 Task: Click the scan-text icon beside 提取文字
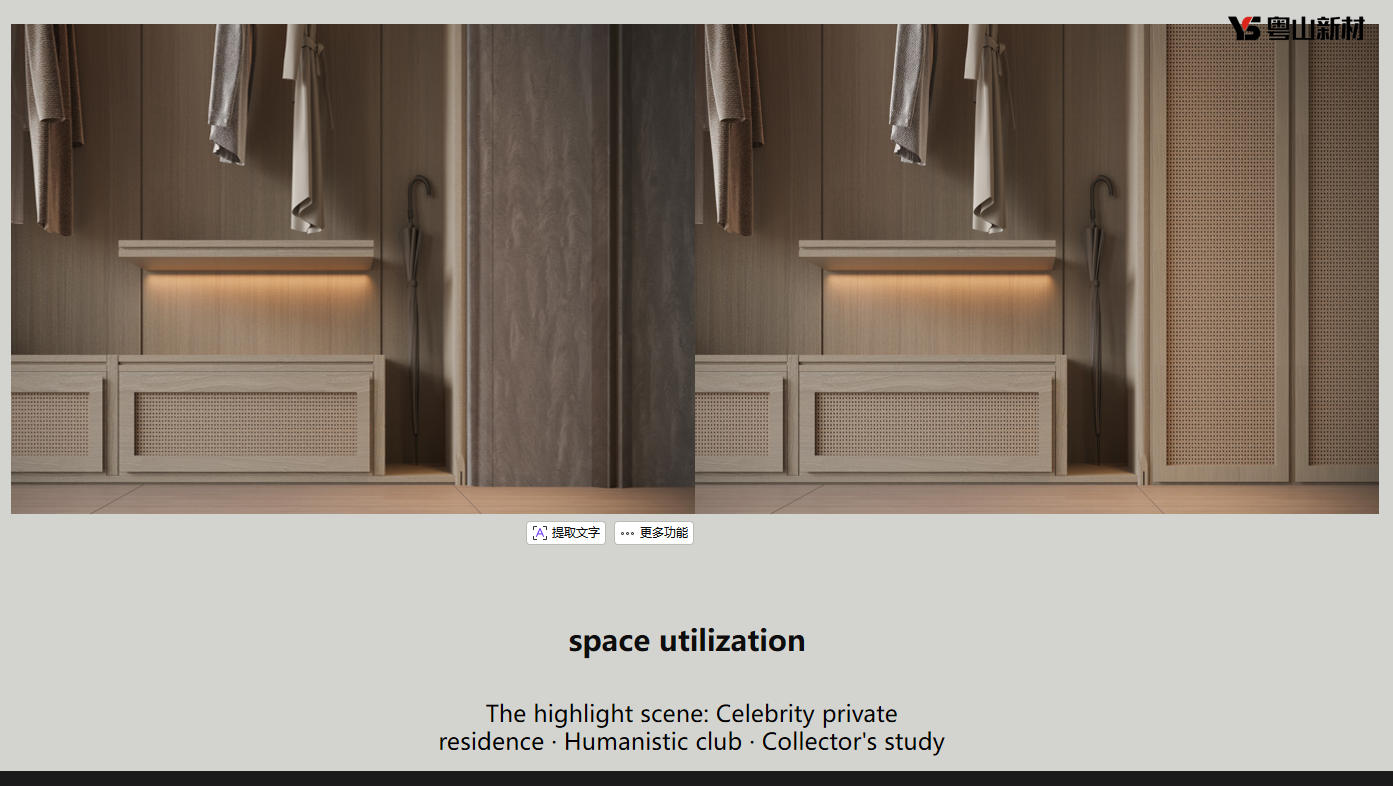click(x=540, y=533)
